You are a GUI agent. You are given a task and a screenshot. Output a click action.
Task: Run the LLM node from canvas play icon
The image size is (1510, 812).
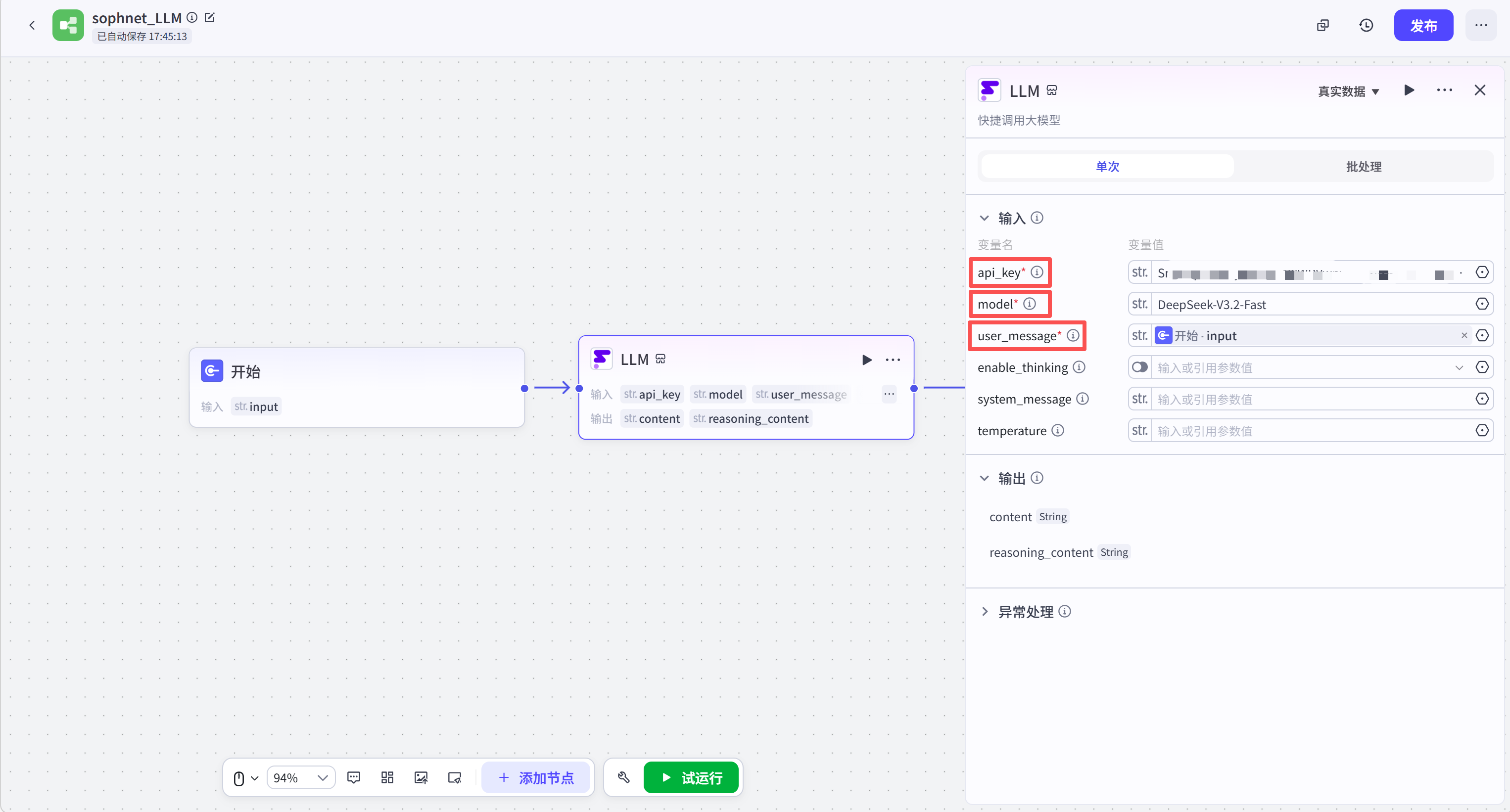click(x=866, y=360)
